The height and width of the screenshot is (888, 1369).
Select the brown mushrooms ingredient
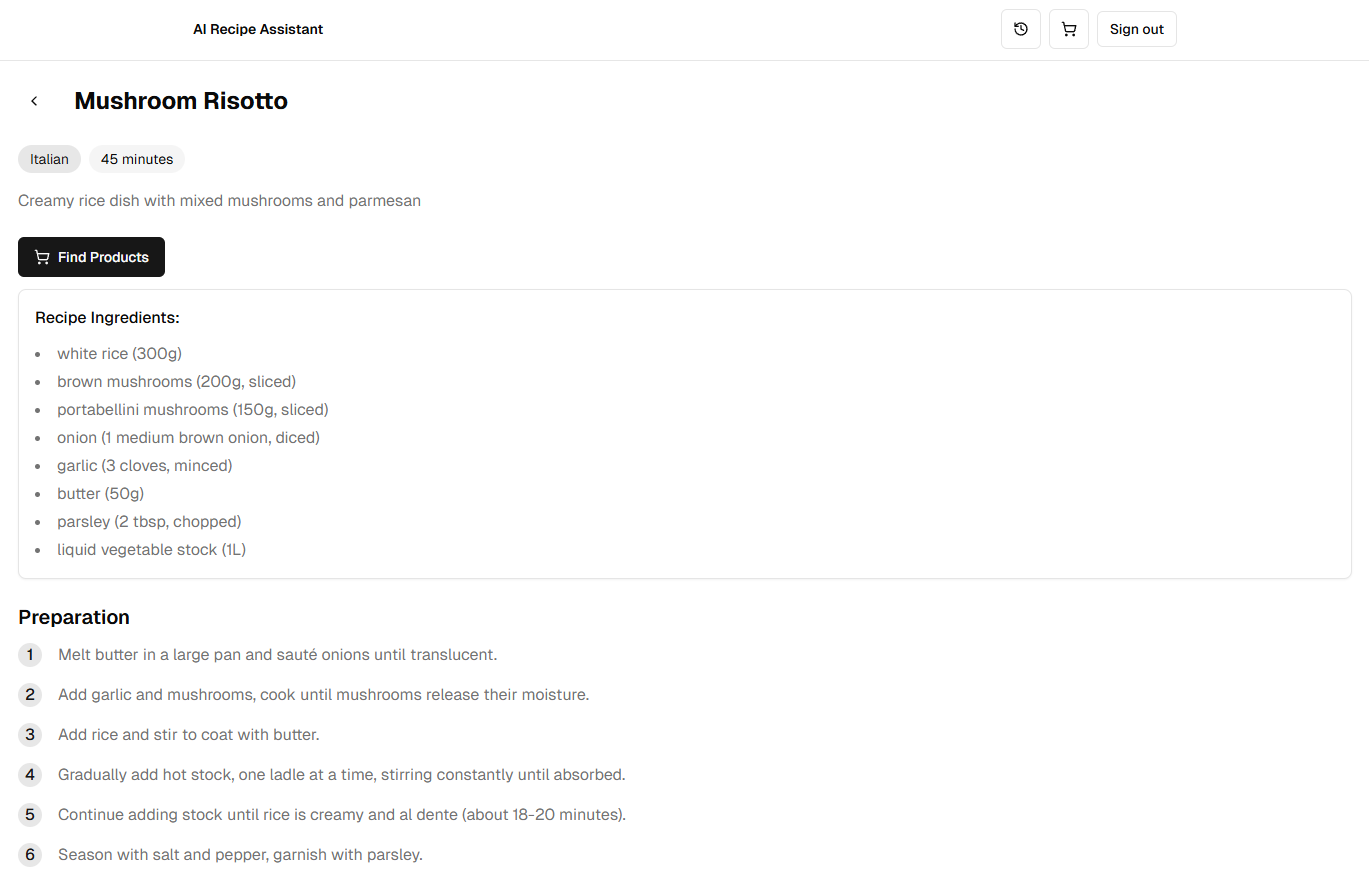tap(176, 381)
